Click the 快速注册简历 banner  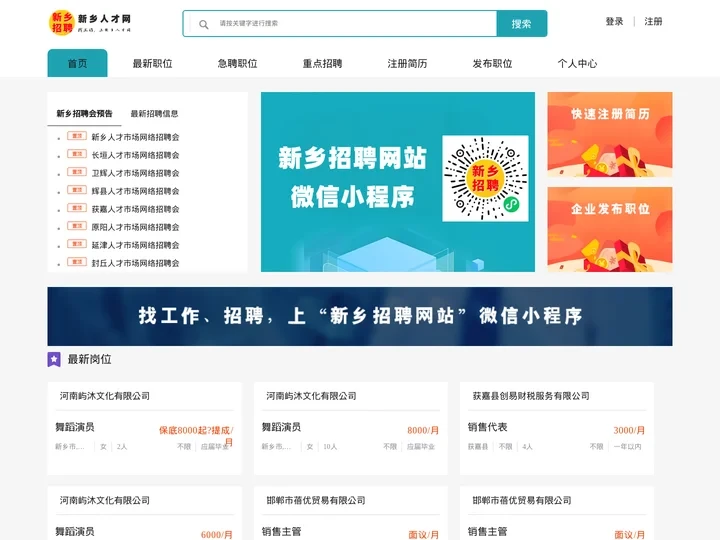point(610,135)
